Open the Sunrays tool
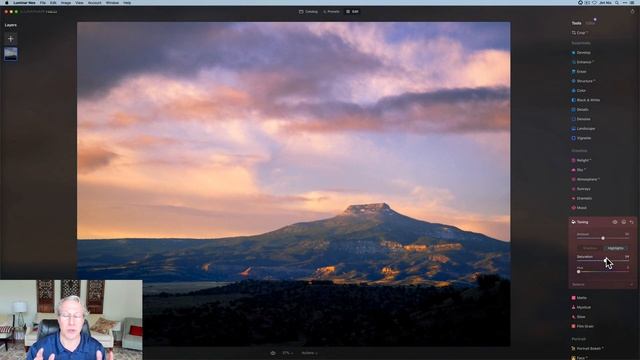 tap(581, 189)
